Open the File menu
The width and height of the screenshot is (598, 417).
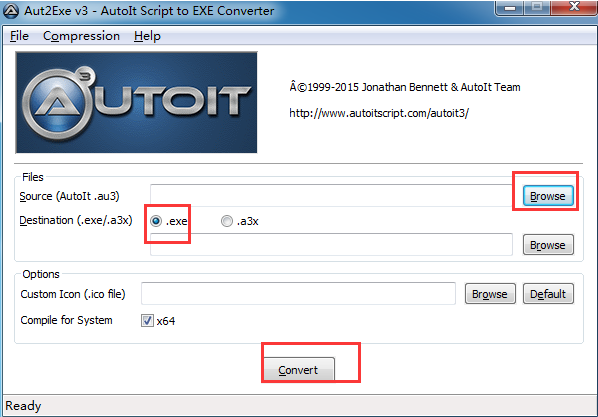(19, 36)
